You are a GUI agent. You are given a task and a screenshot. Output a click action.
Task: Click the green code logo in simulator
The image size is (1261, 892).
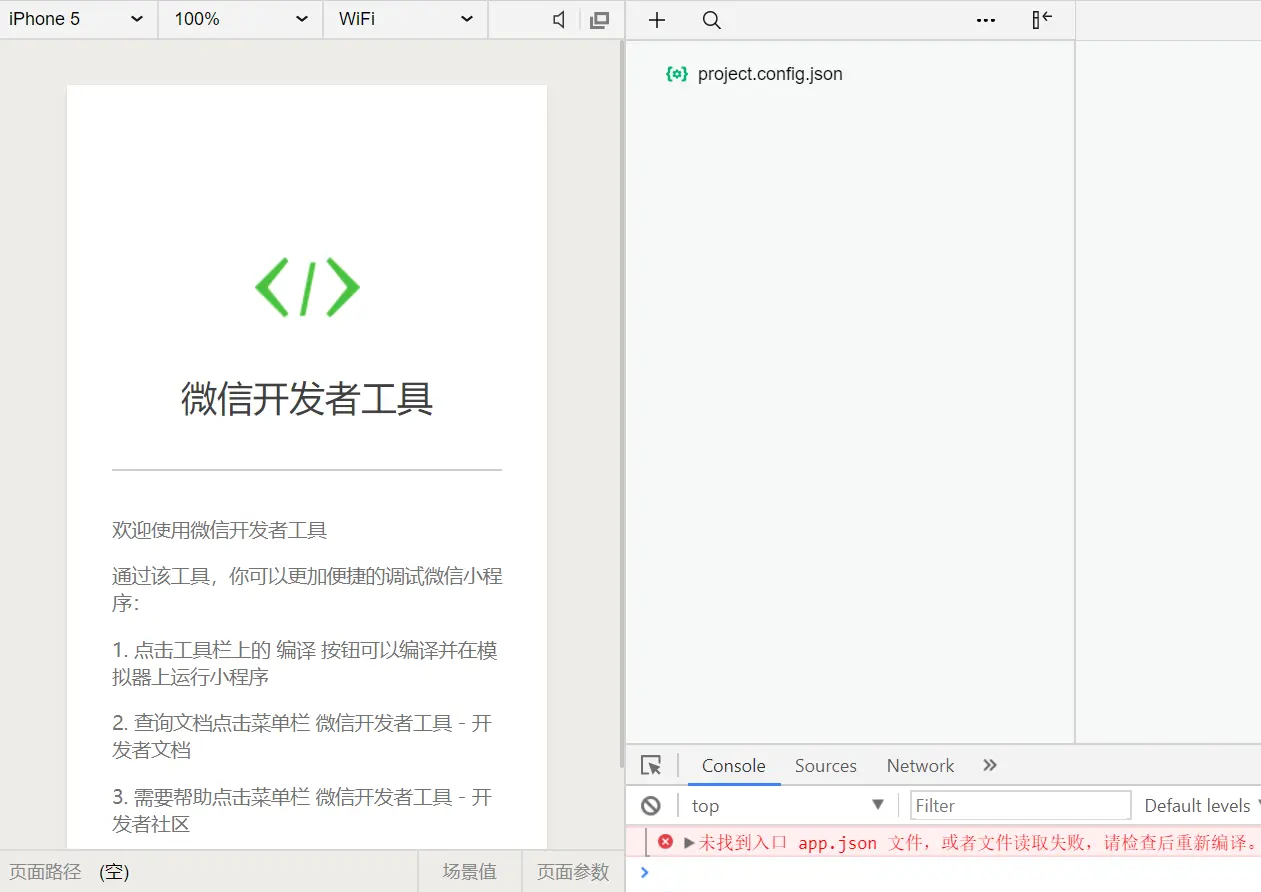(307, 288)
